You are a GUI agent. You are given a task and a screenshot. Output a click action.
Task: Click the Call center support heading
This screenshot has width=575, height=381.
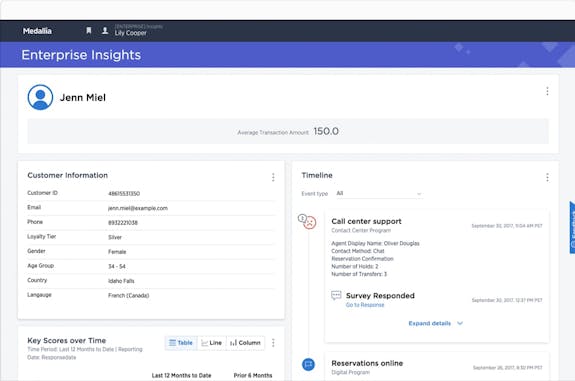point(366,221)
